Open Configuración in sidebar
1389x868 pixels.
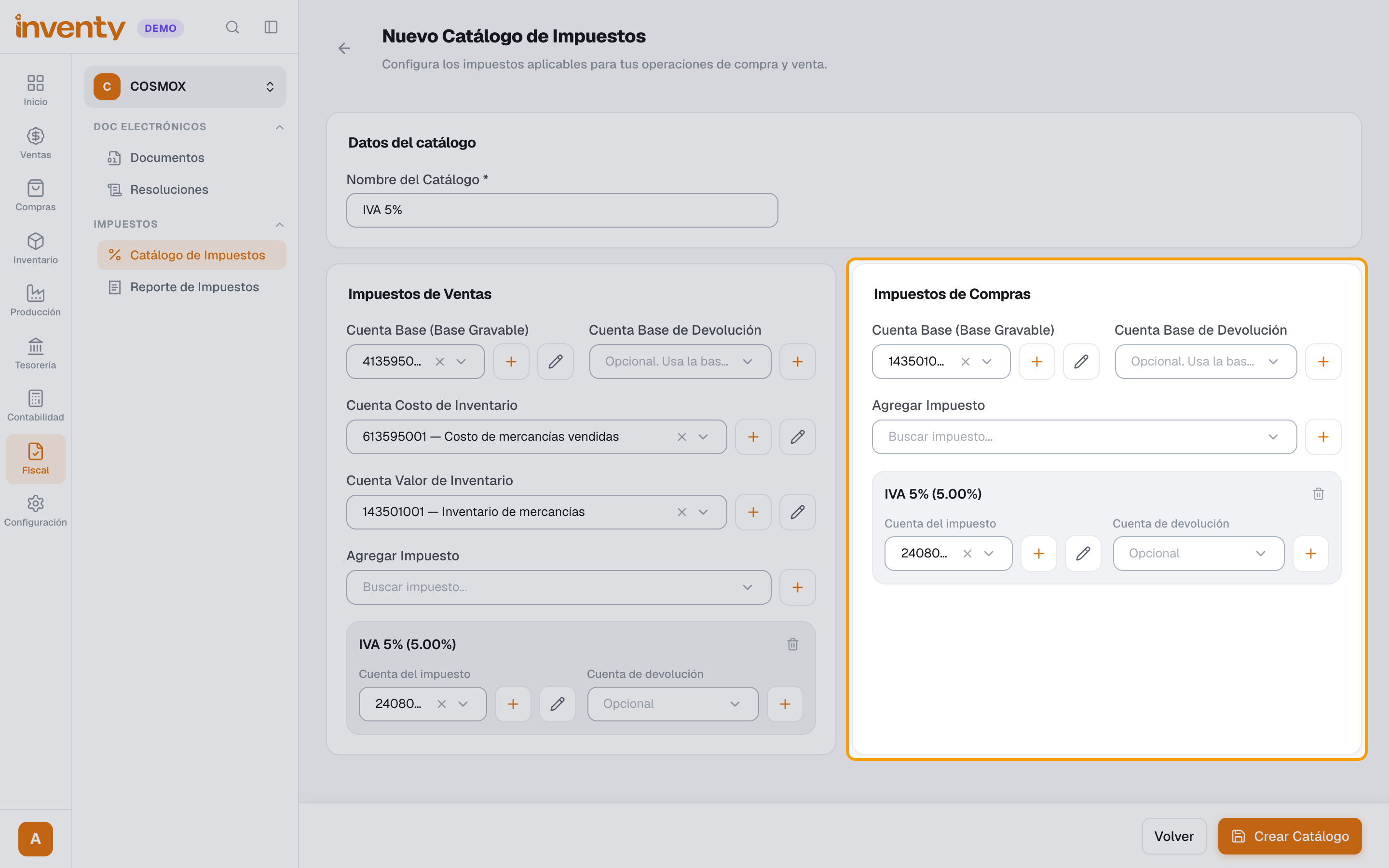[x=36, y=511]
